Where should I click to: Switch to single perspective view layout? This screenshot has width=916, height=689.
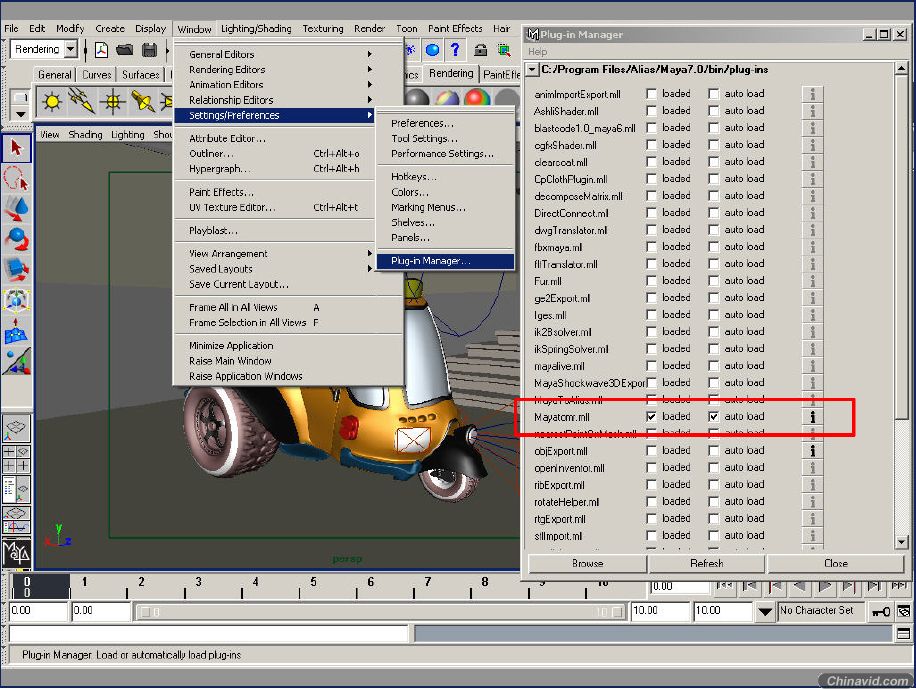(x=16, y=428)
